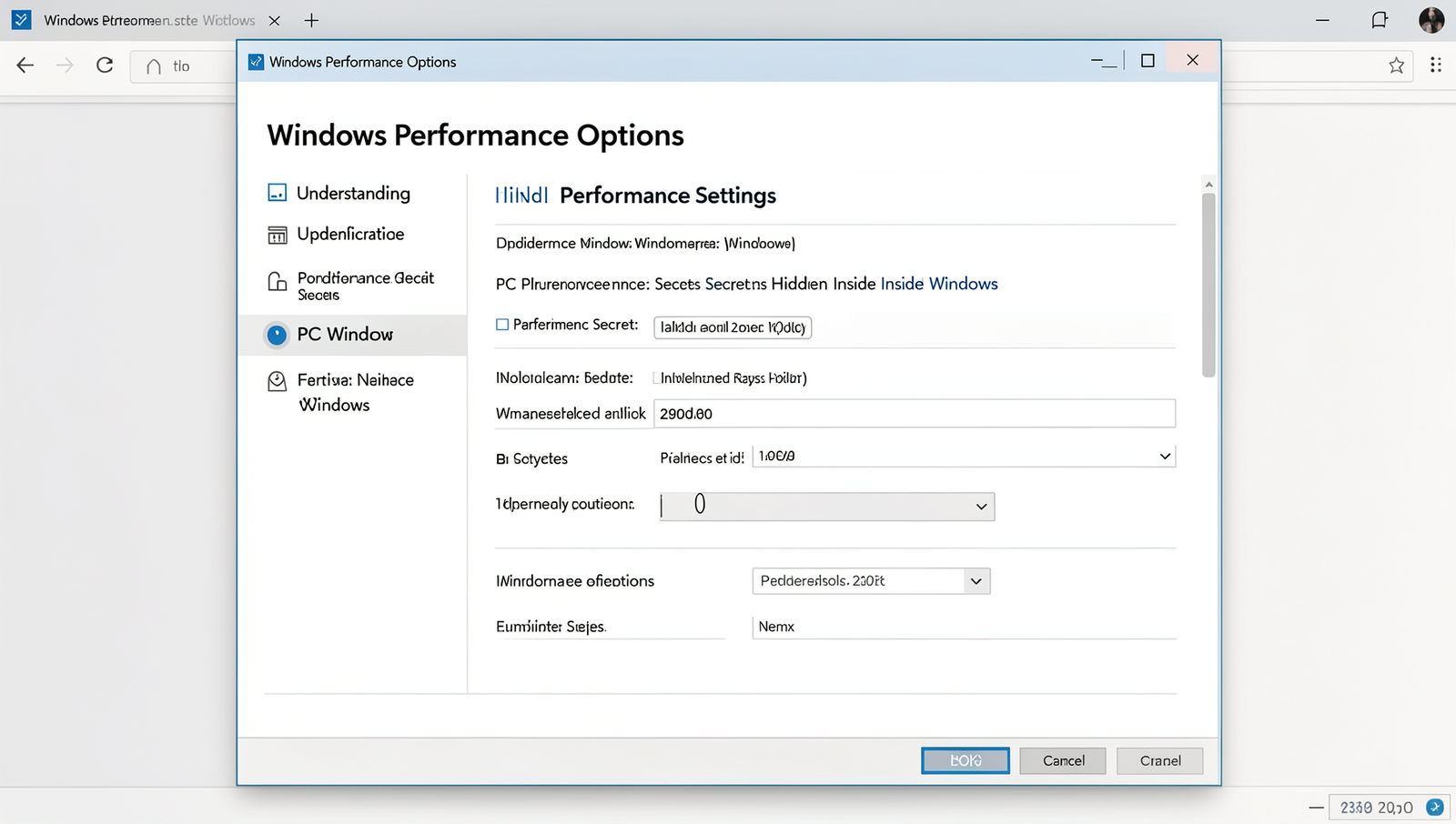
Task: Click the scrollbar up arrow
Action: point(1208,184)
